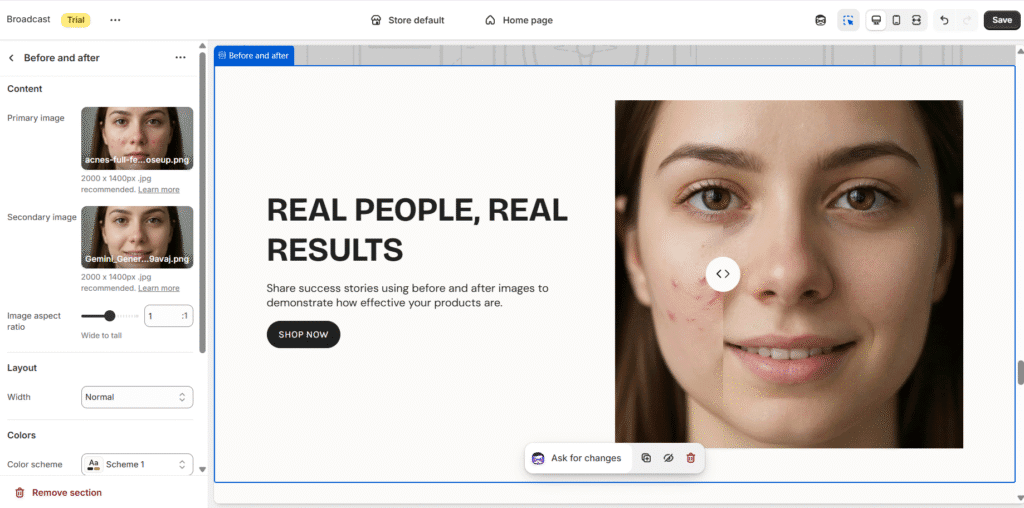Screen dimensions: 1024x508
Task: Switch to mobile preview
Action: (897, 20)
